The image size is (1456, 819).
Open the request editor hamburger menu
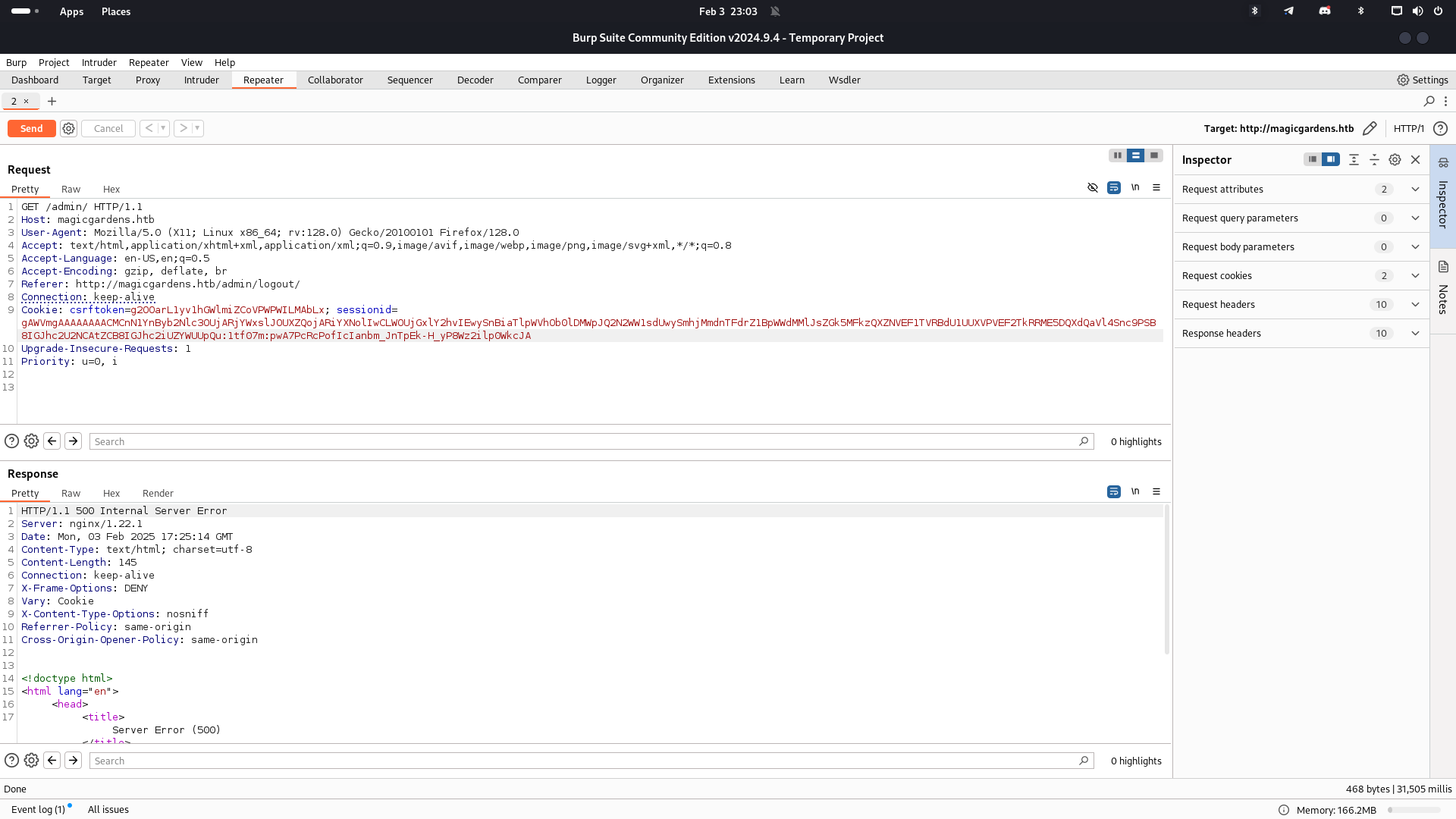(x=1156, y=187)
